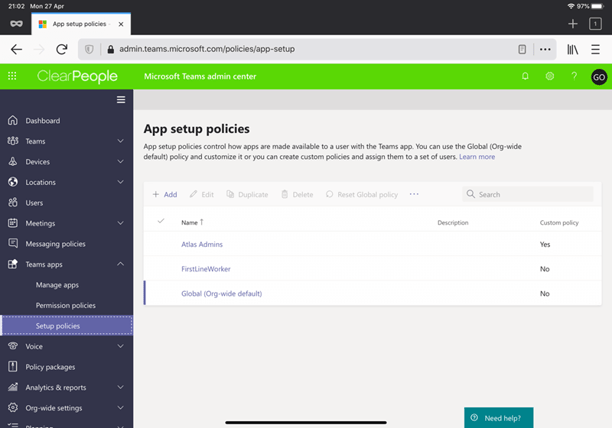Screen dimensions: 612x428
Task: Click the Voice phone icon
Action: pyautogui.click(x=12, y=346)
